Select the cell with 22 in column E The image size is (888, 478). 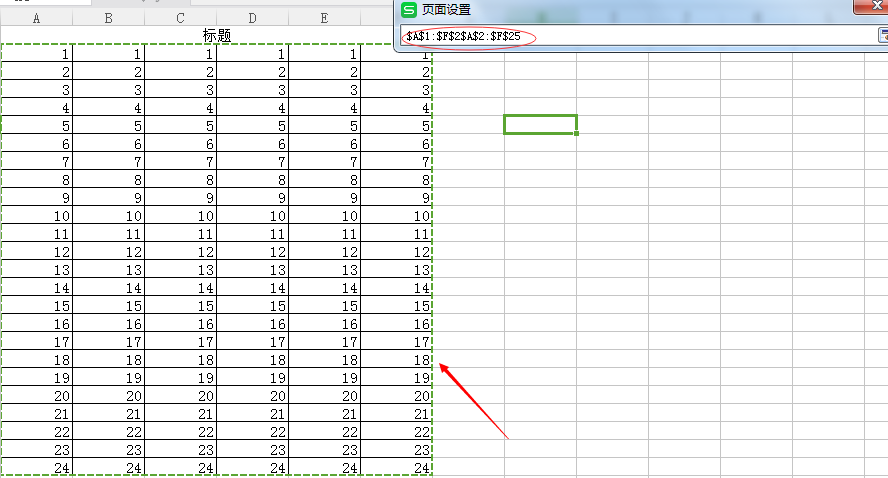pyautogui.click(x=325, y=432)
